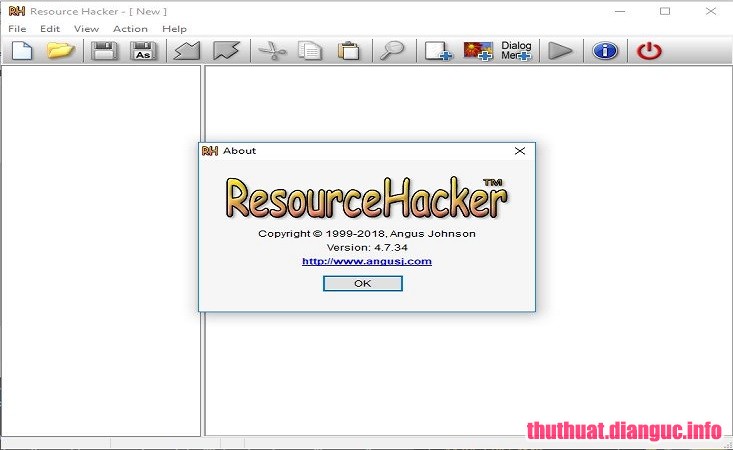Click the Compile script play icon
Screen dimensions: 733x450
560,50
